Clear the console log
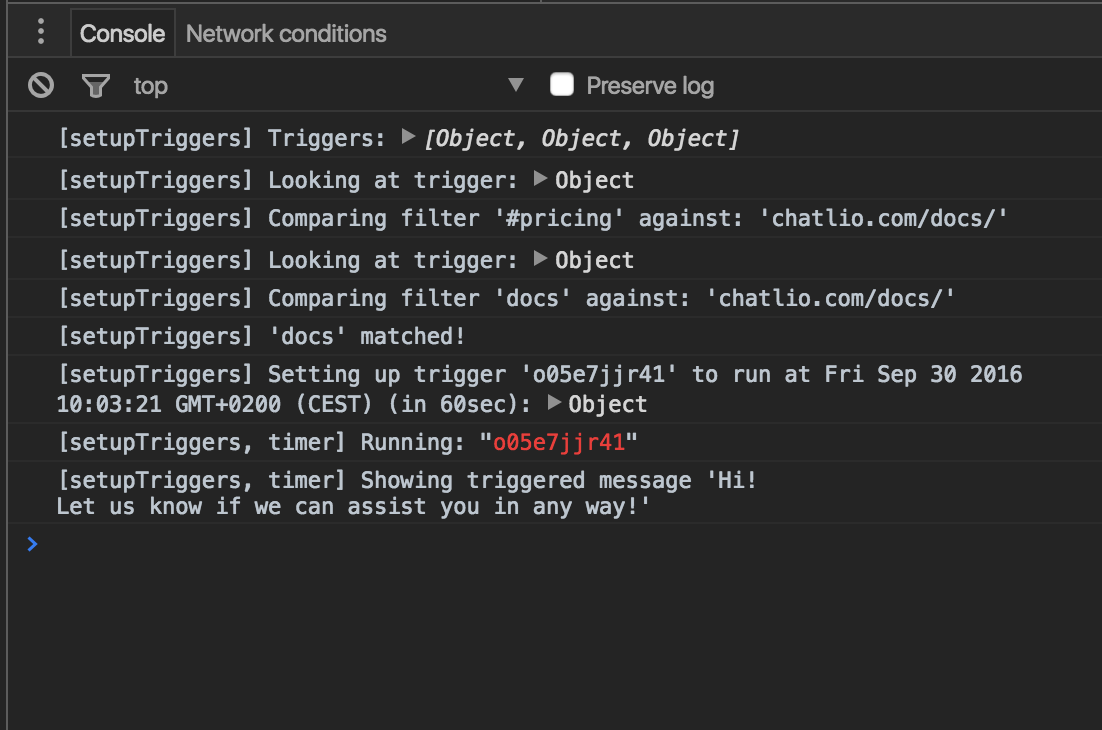 click(41, 85)
